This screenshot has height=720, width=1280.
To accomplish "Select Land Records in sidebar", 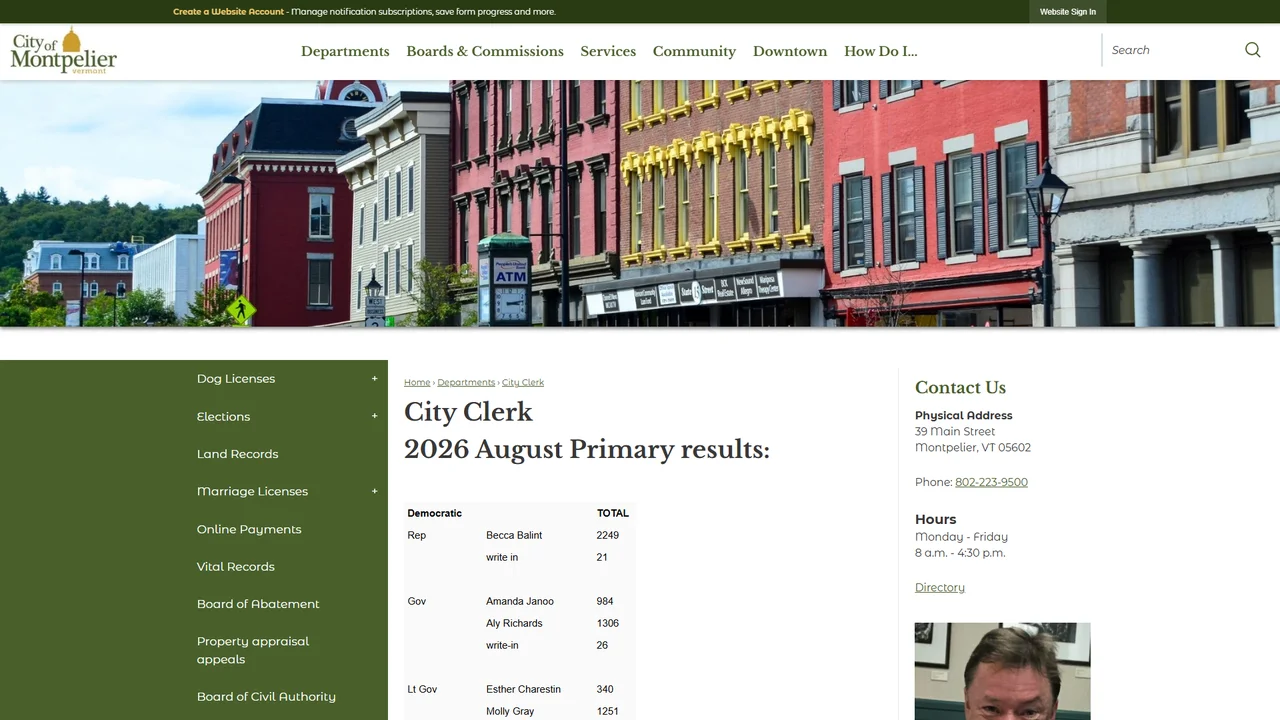I will point(238,454).
